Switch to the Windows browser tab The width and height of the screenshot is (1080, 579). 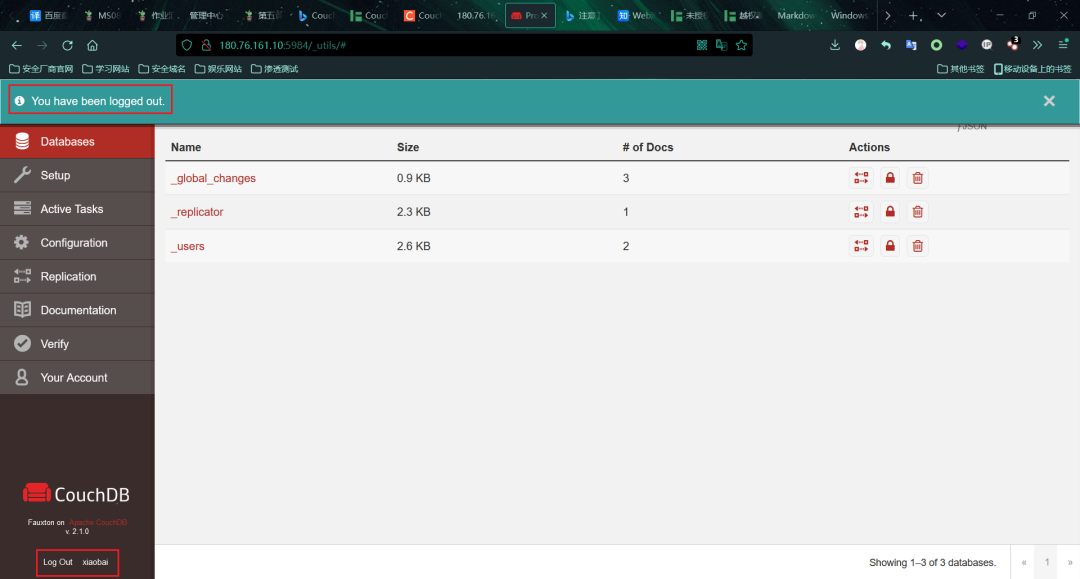pyautogui.click(x=849, y=15)
